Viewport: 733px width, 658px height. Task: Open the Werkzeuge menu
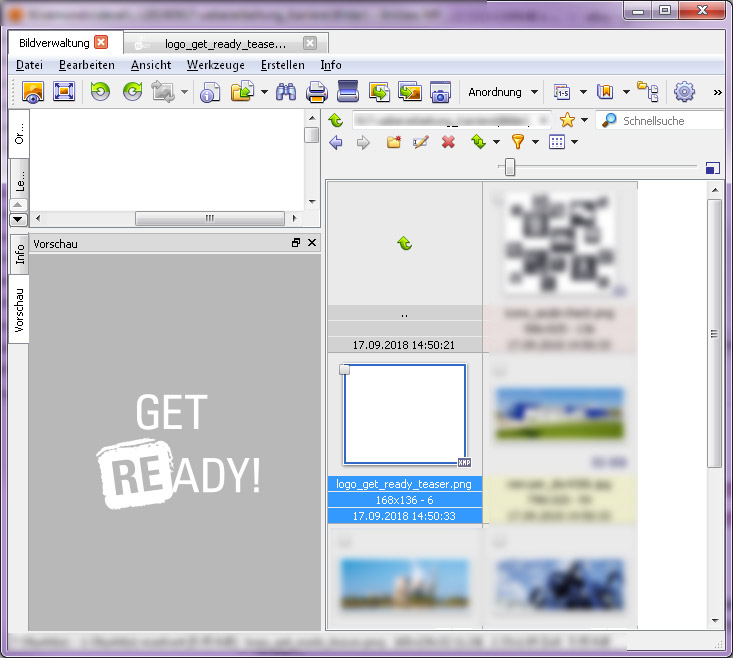click(x=215, y=65)
